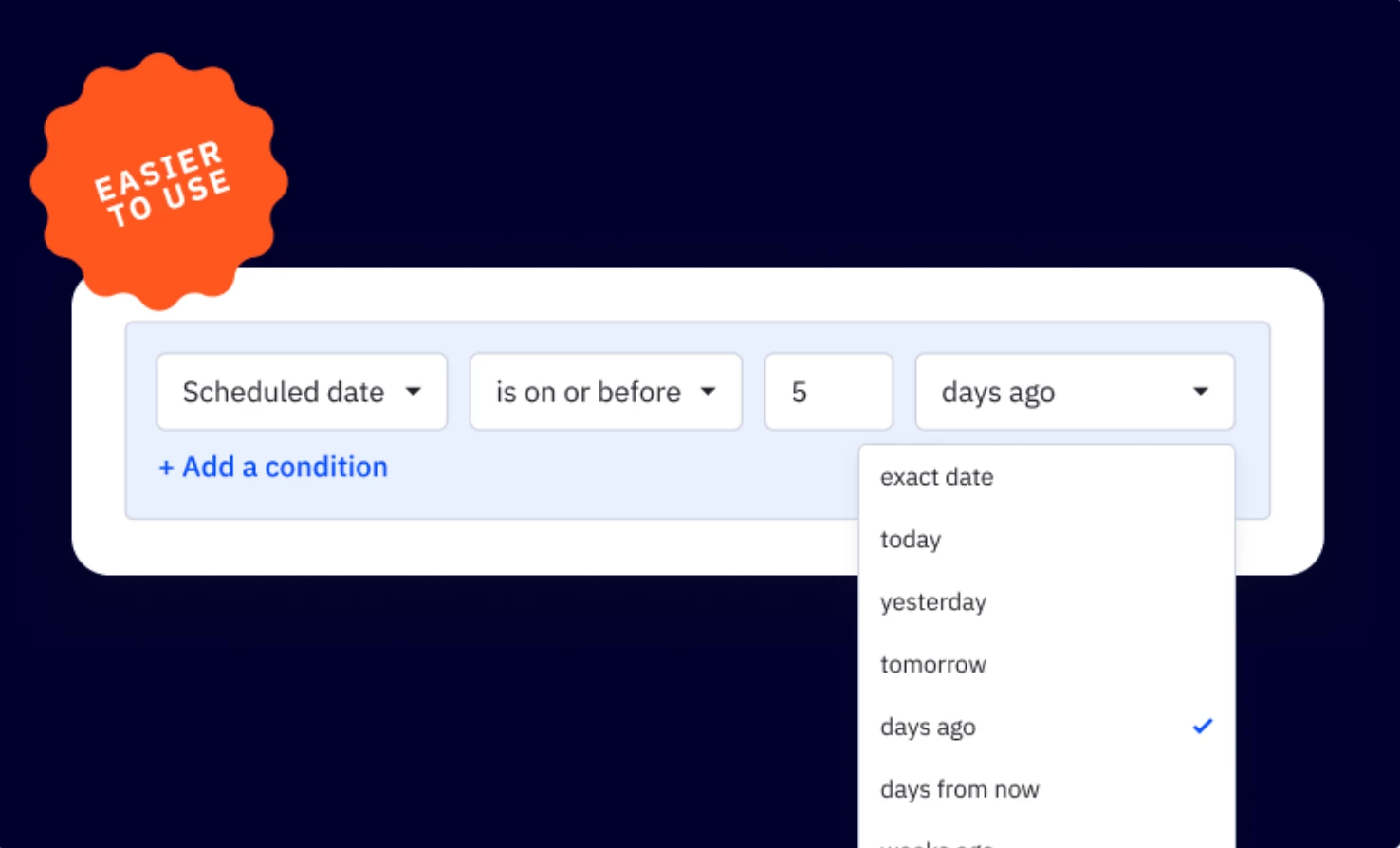Click the caret on the Scheduled date selector
This screenshot has height=848, width=1400.
pos(415,391)
